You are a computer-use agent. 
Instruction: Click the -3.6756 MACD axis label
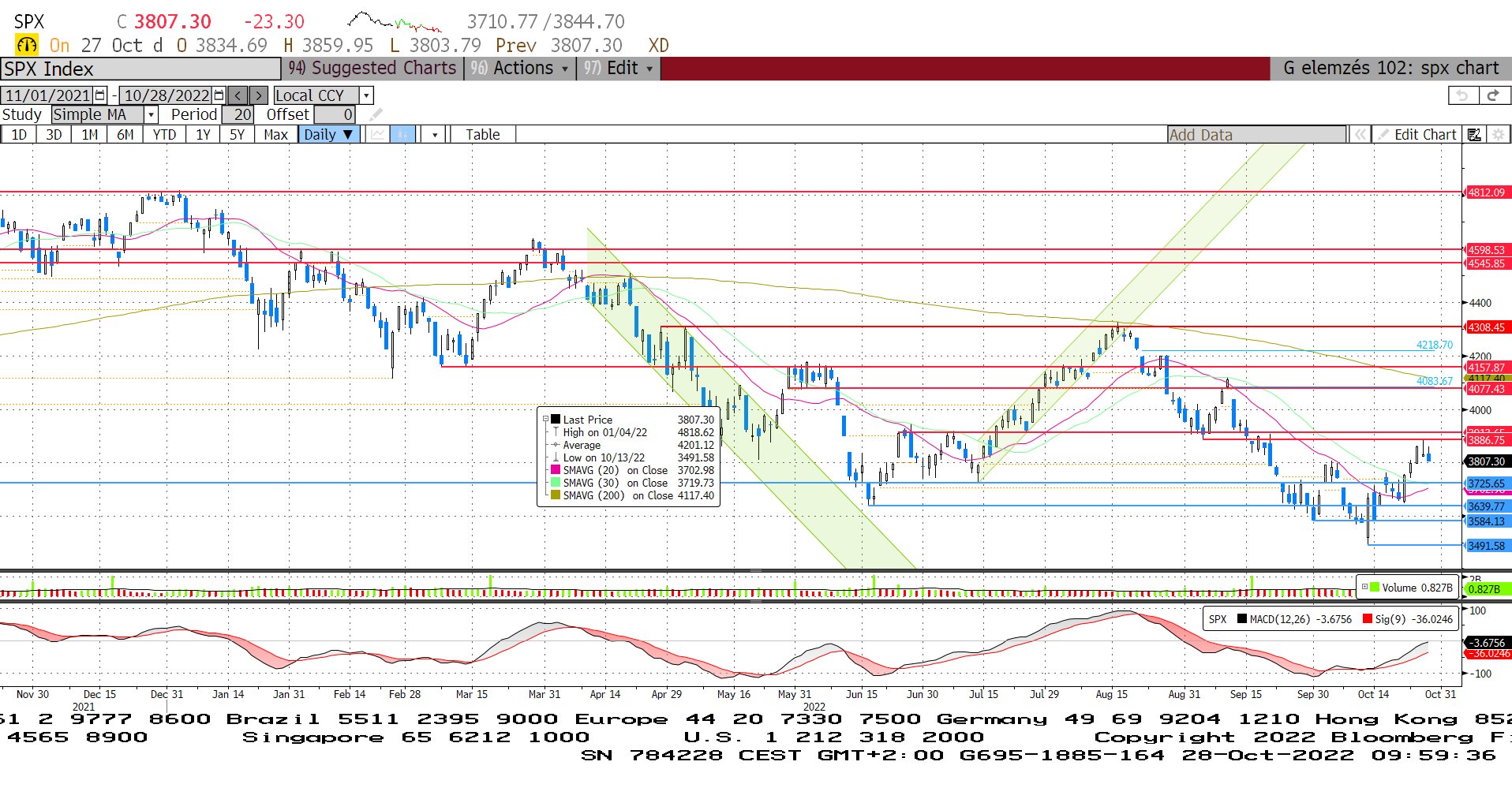[x=1487, y=643]
